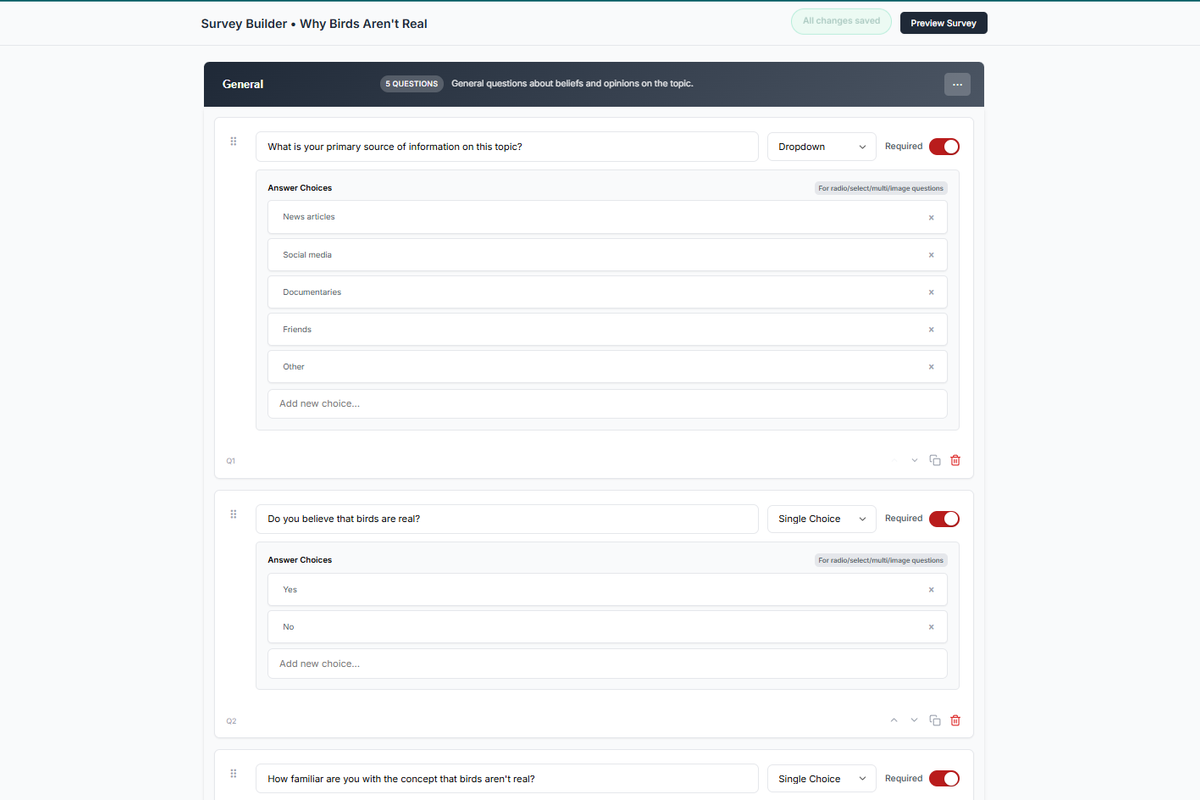Remove the Social media answer choice
The height and width of the screenshot is (800, 1200).
pos(931,254)
